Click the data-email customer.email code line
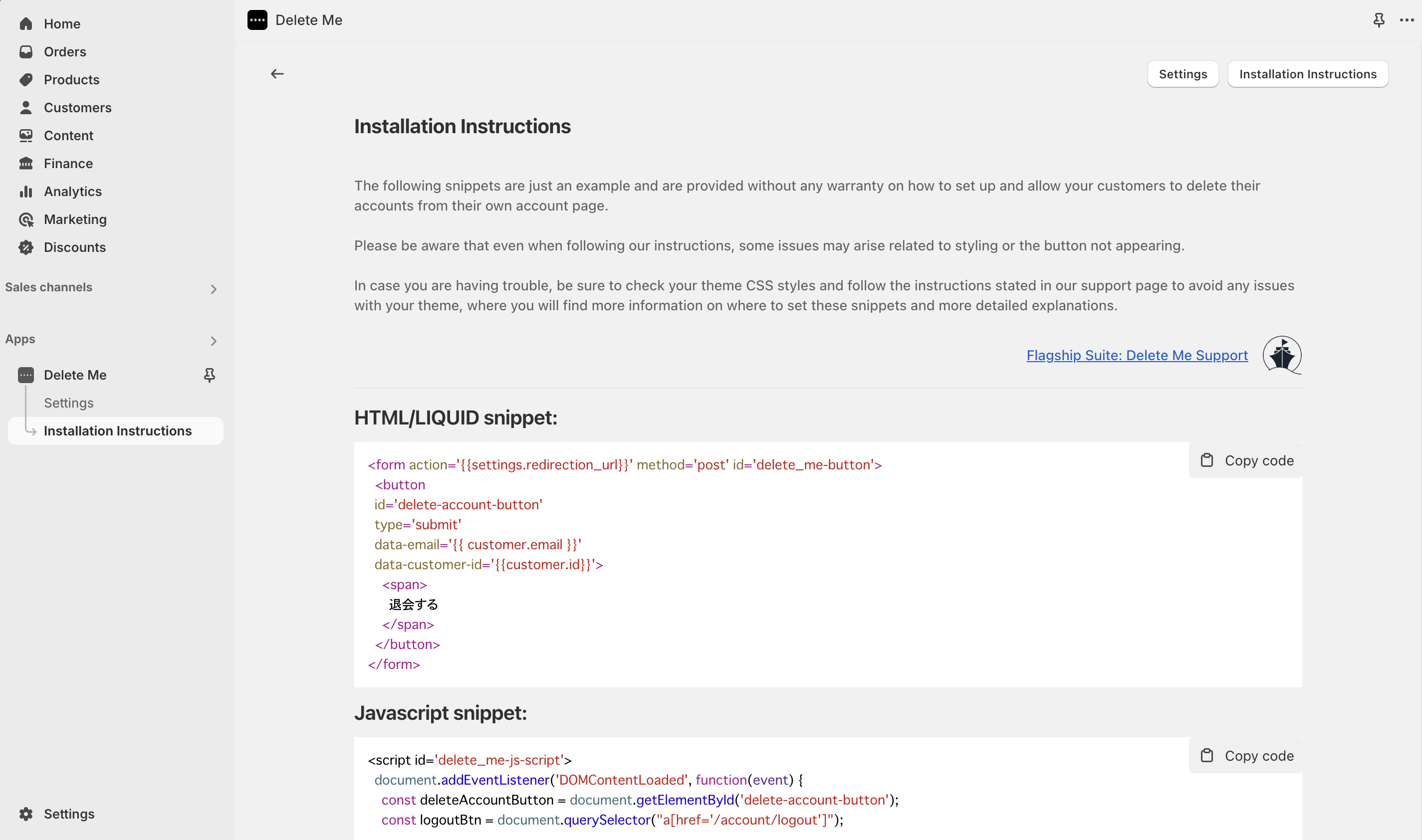Viewport: 1422px width, 840px height. point(478,544)
